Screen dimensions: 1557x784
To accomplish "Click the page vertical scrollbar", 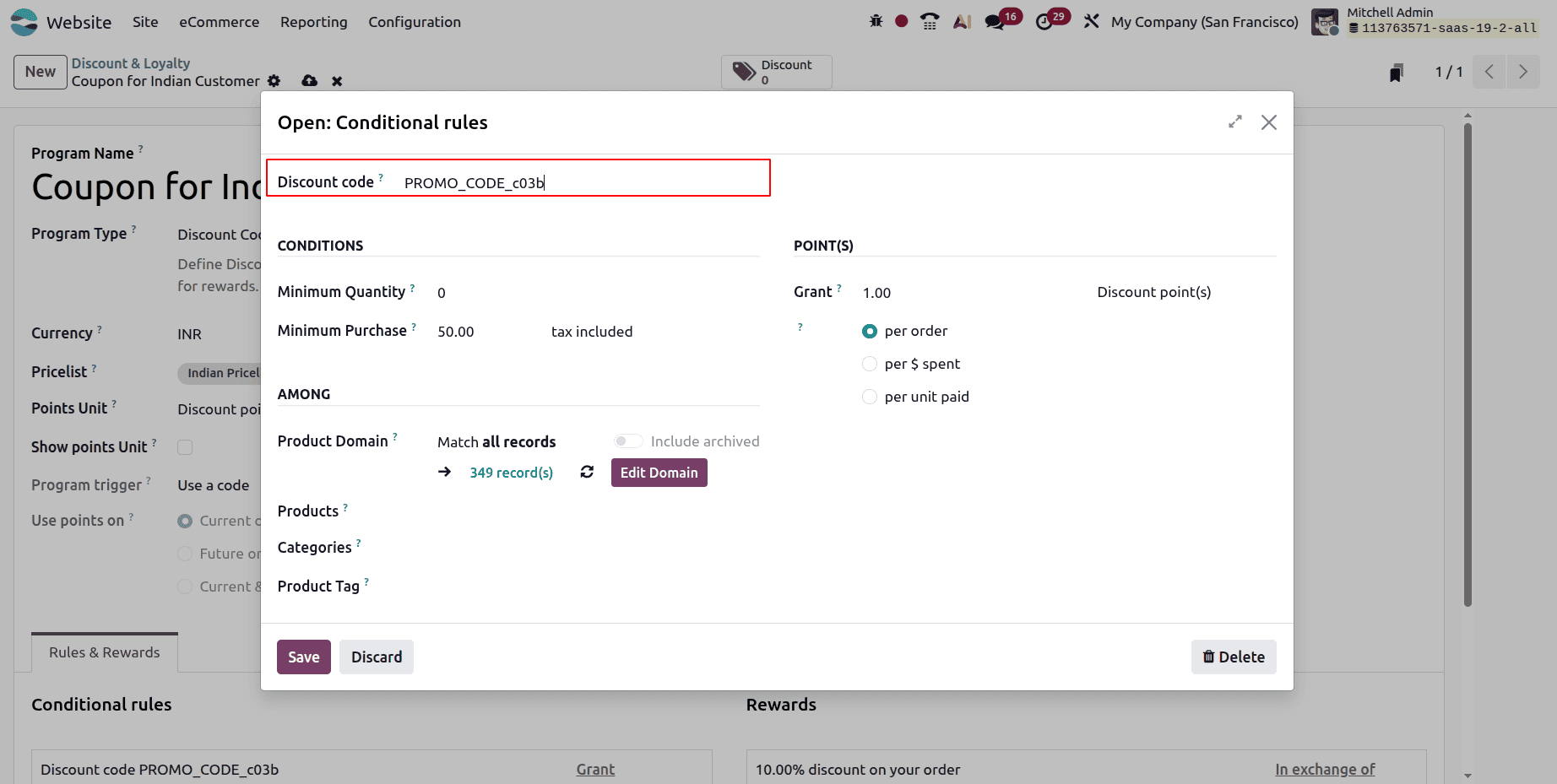I will coord(1467,363).
